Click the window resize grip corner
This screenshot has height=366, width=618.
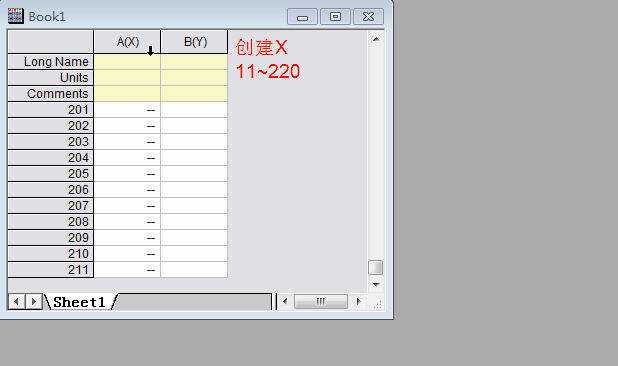pyautogui.click(x=377, y=303)
